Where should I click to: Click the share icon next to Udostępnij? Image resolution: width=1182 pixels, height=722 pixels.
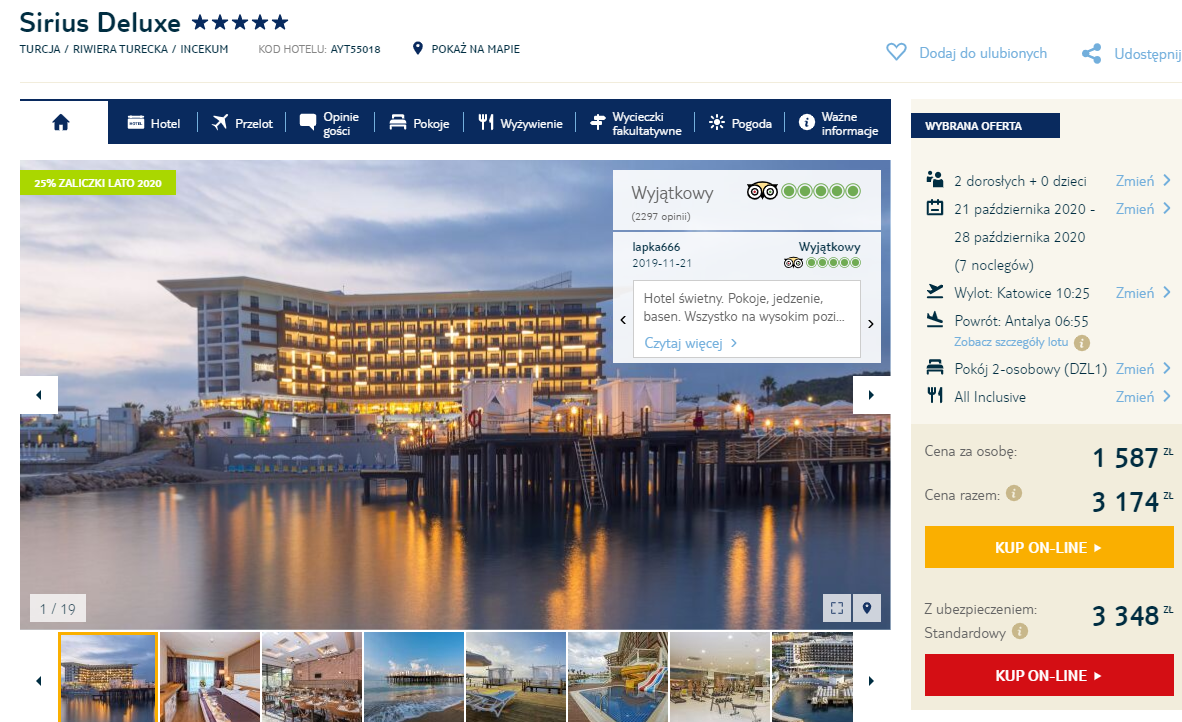click(1092, 54)
